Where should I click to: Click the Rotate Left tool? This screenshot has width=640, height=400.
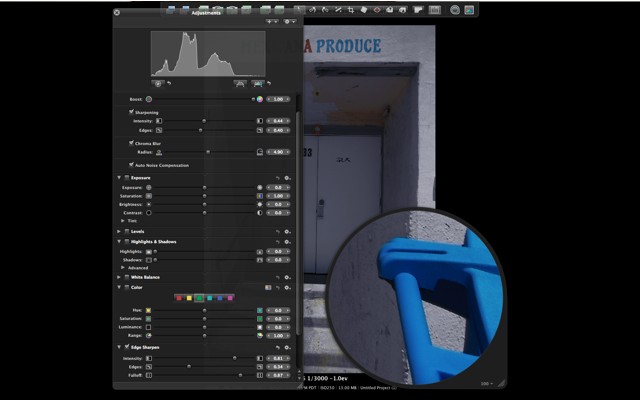[x=312, y=10]
